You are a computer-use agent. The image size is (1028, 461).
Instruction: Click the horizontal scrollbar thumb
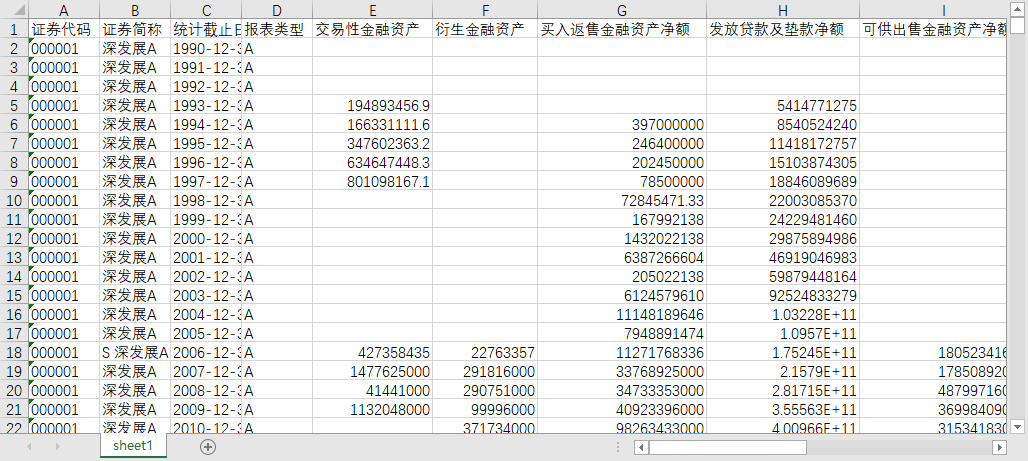tap(728, 447)
